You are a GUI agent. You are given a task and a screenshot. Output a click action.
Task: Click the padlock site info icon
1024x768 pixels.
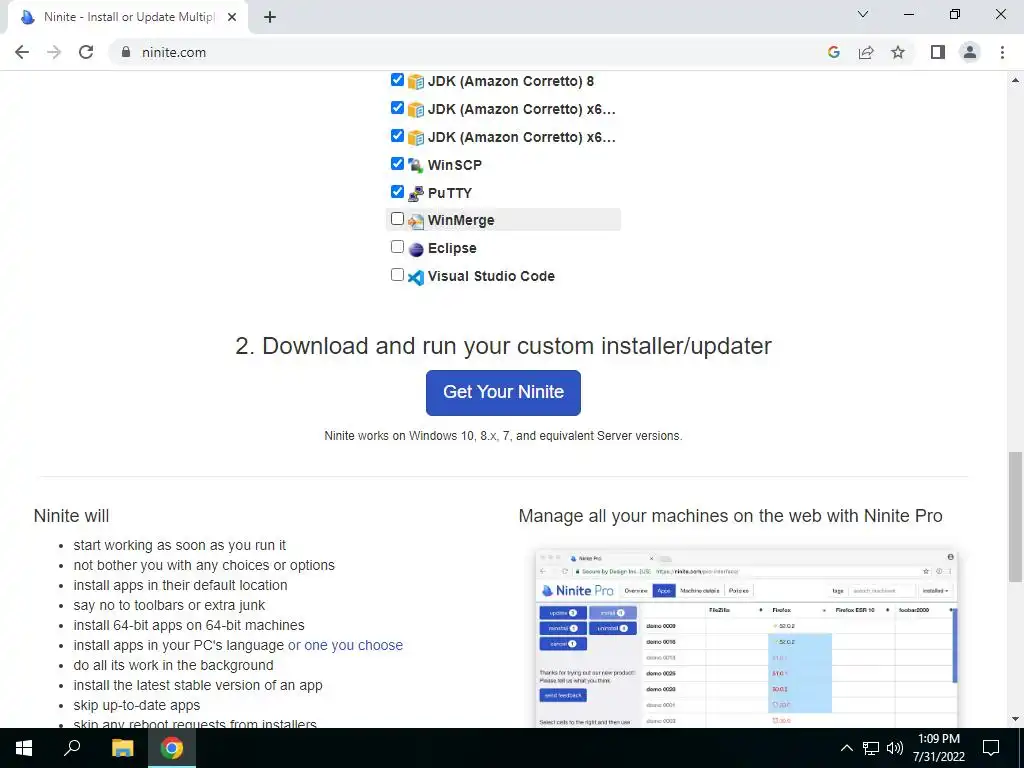coord(126,52)
